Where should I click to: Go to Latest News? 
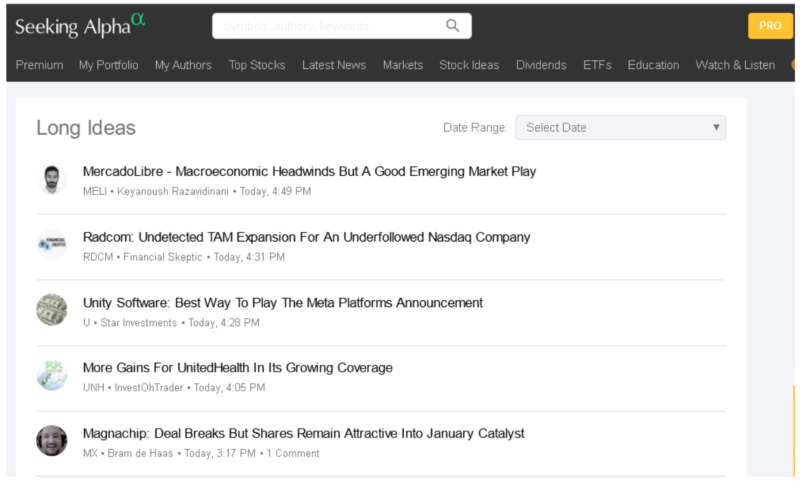[x=334, y=65]
